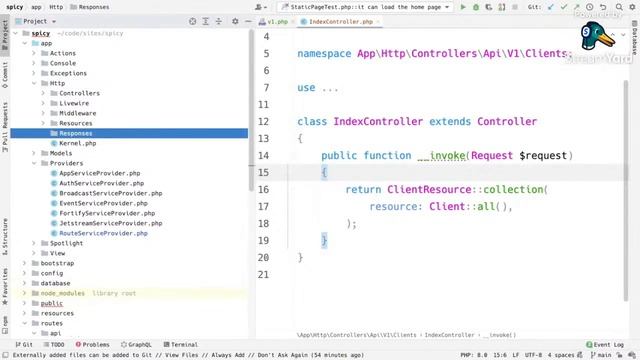Select the IndexController.php editor tab
This screenshot has height=360, width=640.
tap(340, 22)
